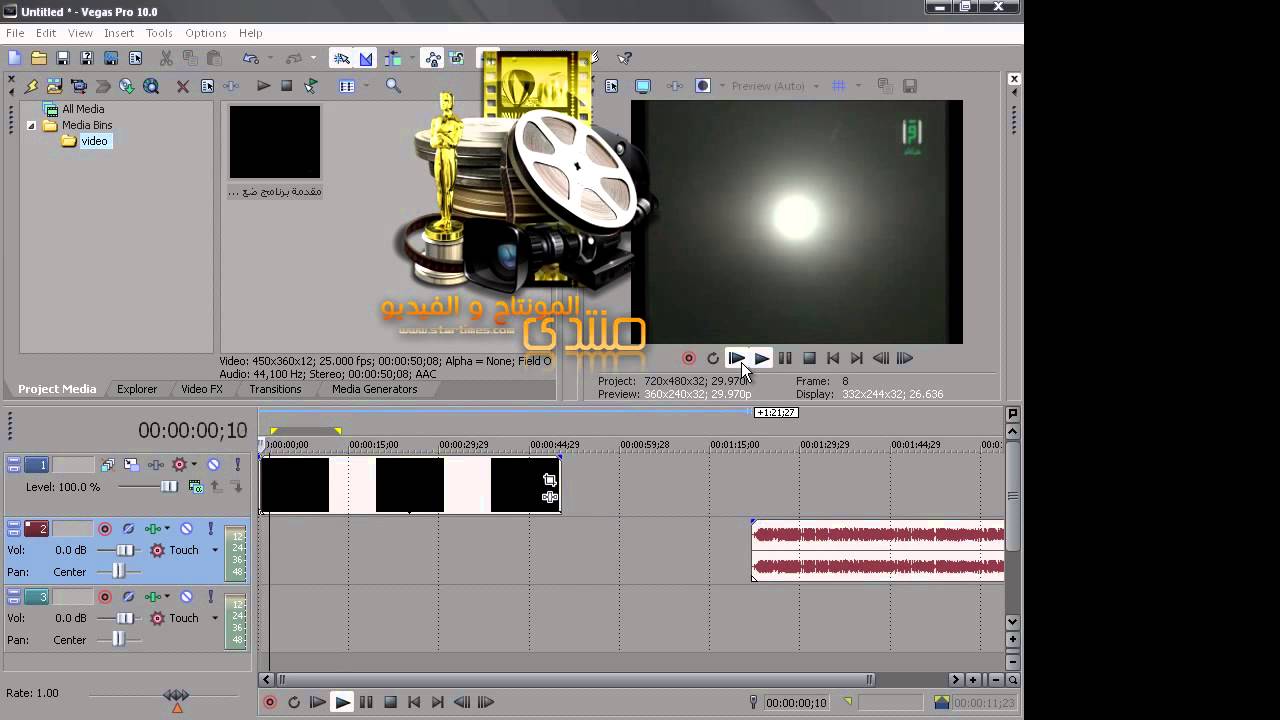Save project with the floppy disk icon
1280x720 pixels.
pyautogui.click(x=63, y=59)
